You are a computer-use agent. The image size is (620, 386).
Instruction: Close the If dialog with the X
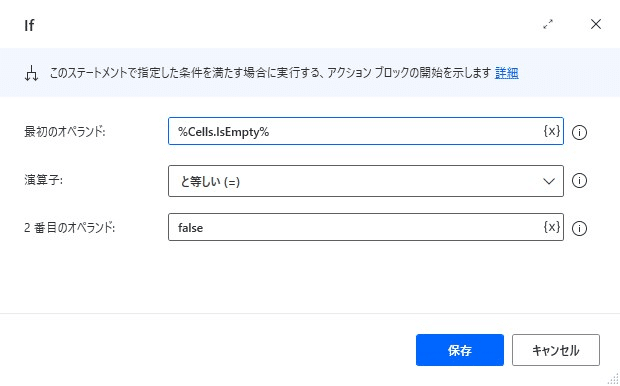(596, 24)
